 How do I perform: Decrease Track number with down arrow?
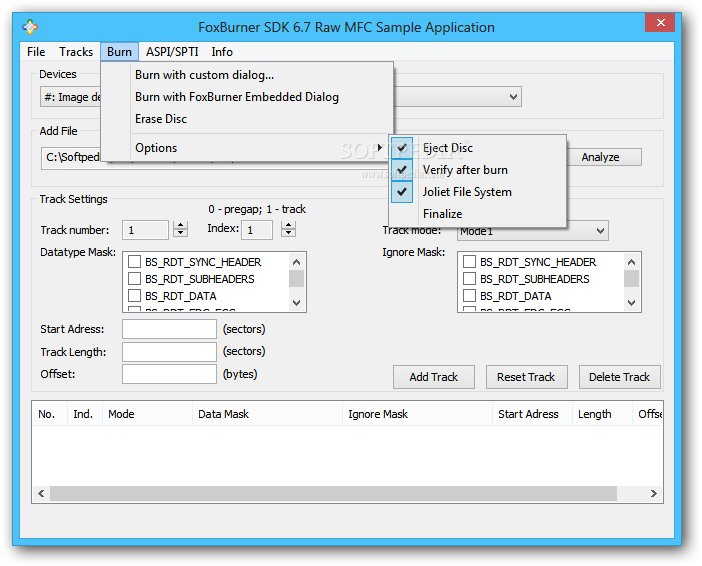(180, 233)
